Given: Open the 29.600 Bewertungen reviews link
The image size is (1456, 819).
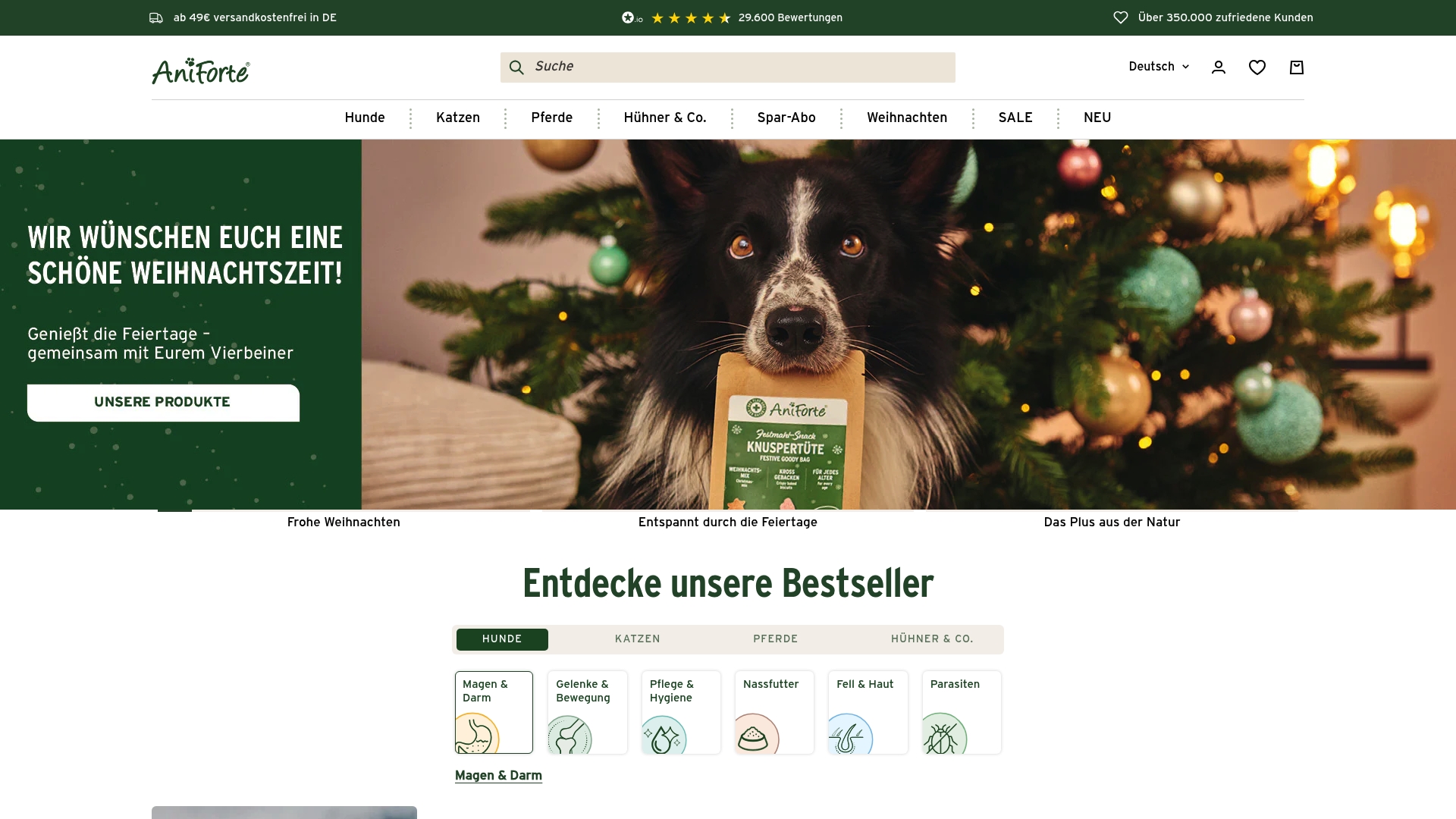Looking at the screenshot, I should point(791,17).
